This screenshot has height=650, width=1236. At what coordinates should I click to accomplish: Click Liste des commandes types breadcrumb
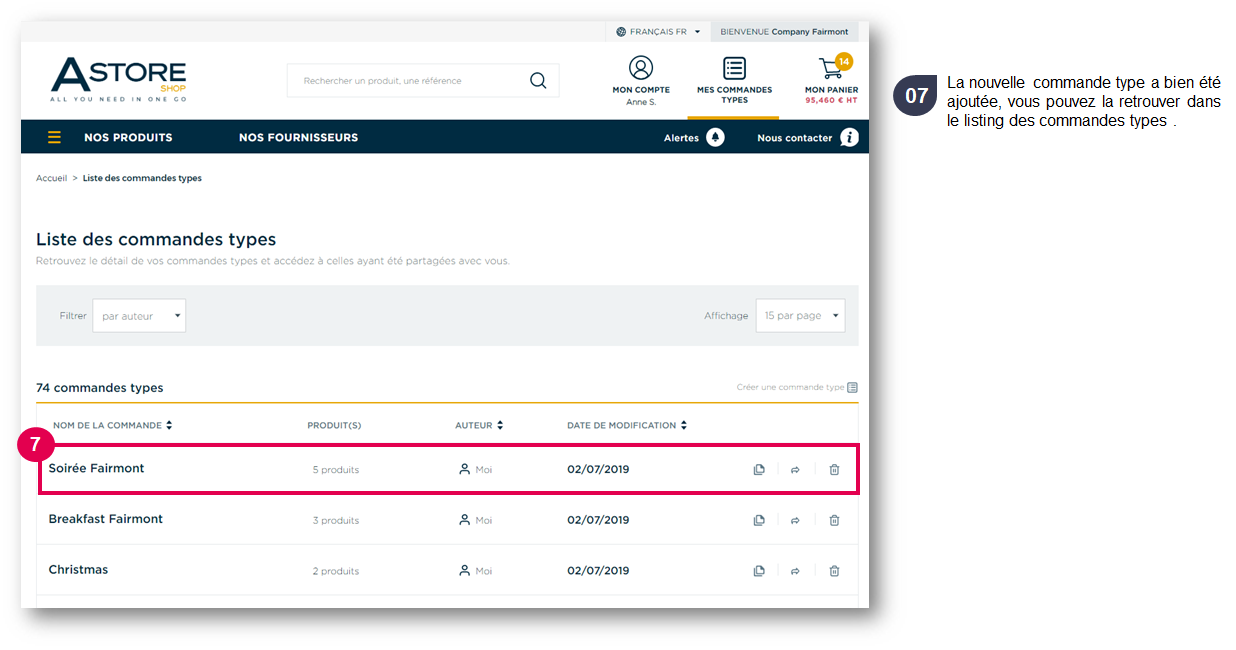(x=142, y=178)
